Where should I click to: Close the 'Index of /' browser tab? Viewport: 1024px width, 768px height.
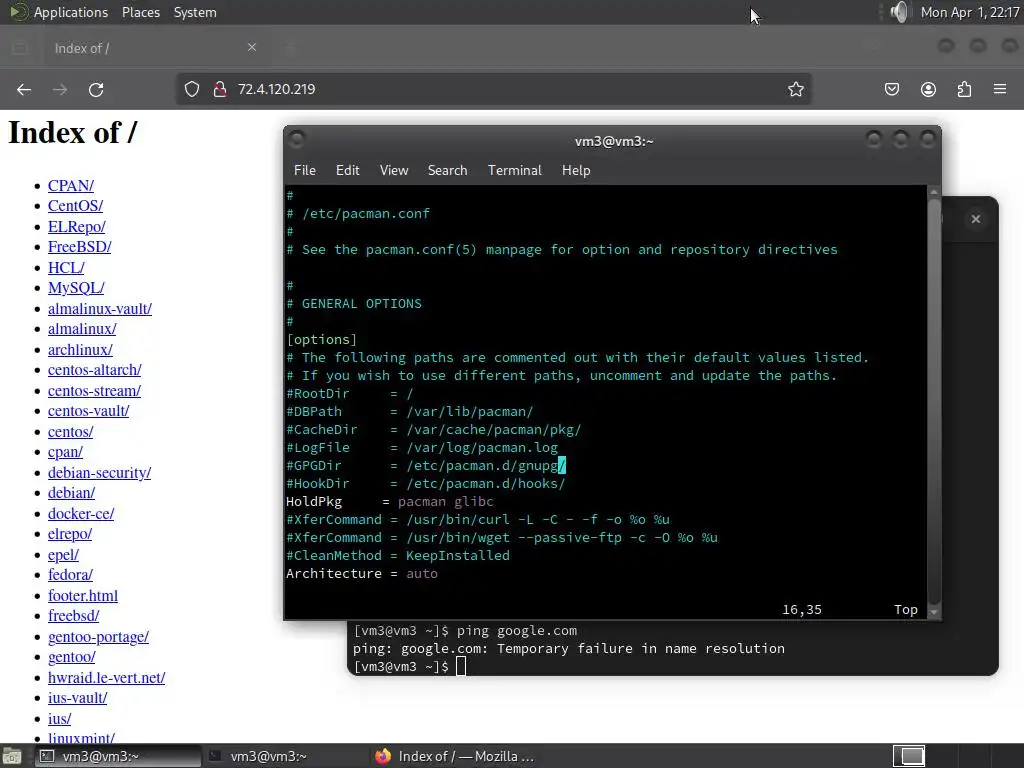(252, 47)
